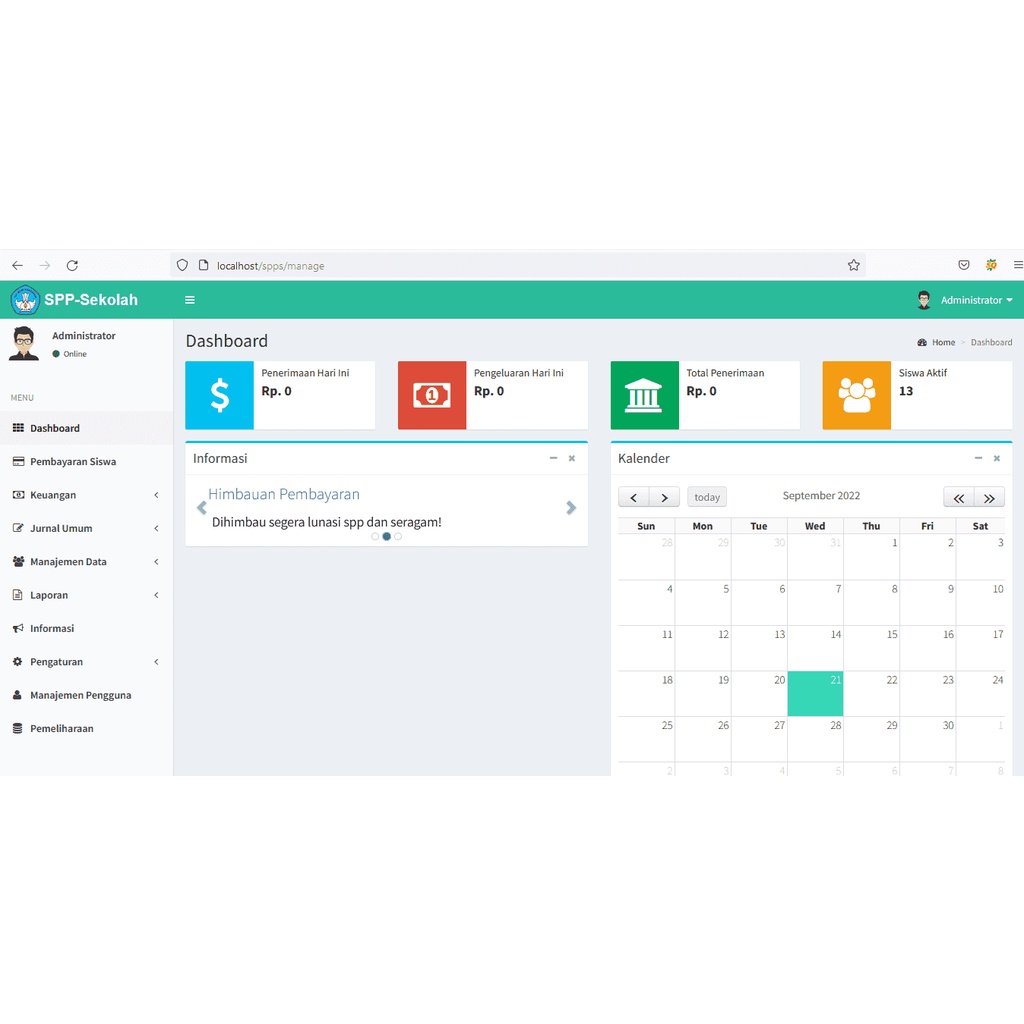This screenshot has height=1024, width=1024.
Task: Go to next month in calendar
Action: (x=664, y=497)
